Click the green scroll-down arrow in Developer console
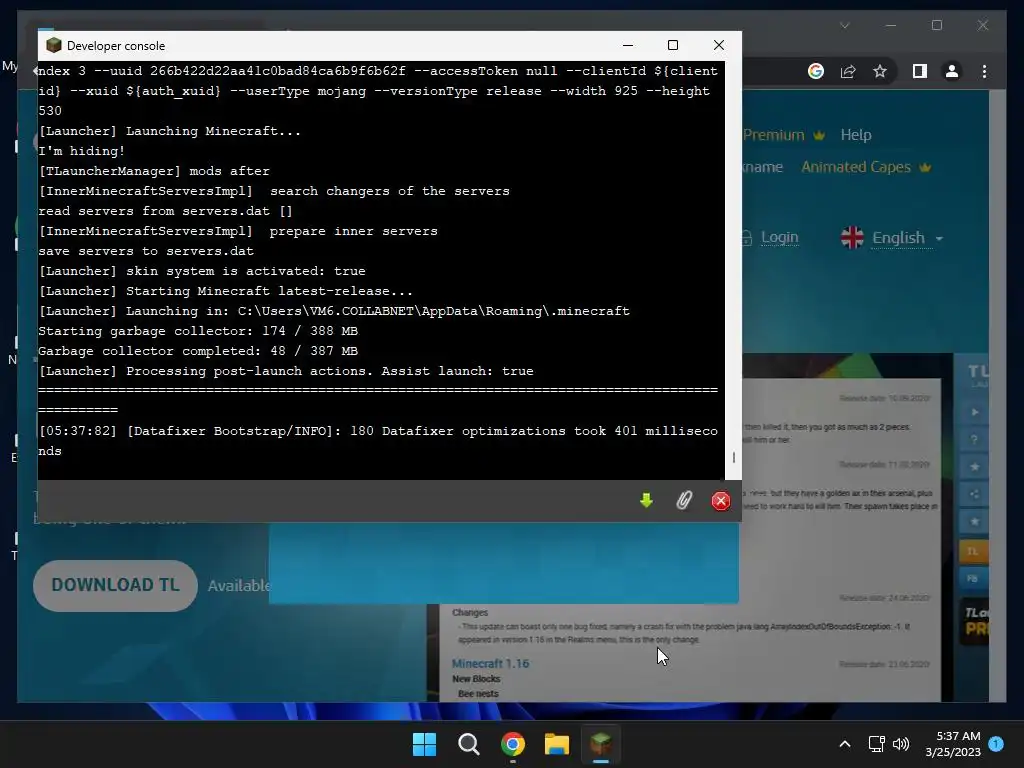The width and height of the screenshot is (1024, 768). pyautogui.click(x=647, y=500)
